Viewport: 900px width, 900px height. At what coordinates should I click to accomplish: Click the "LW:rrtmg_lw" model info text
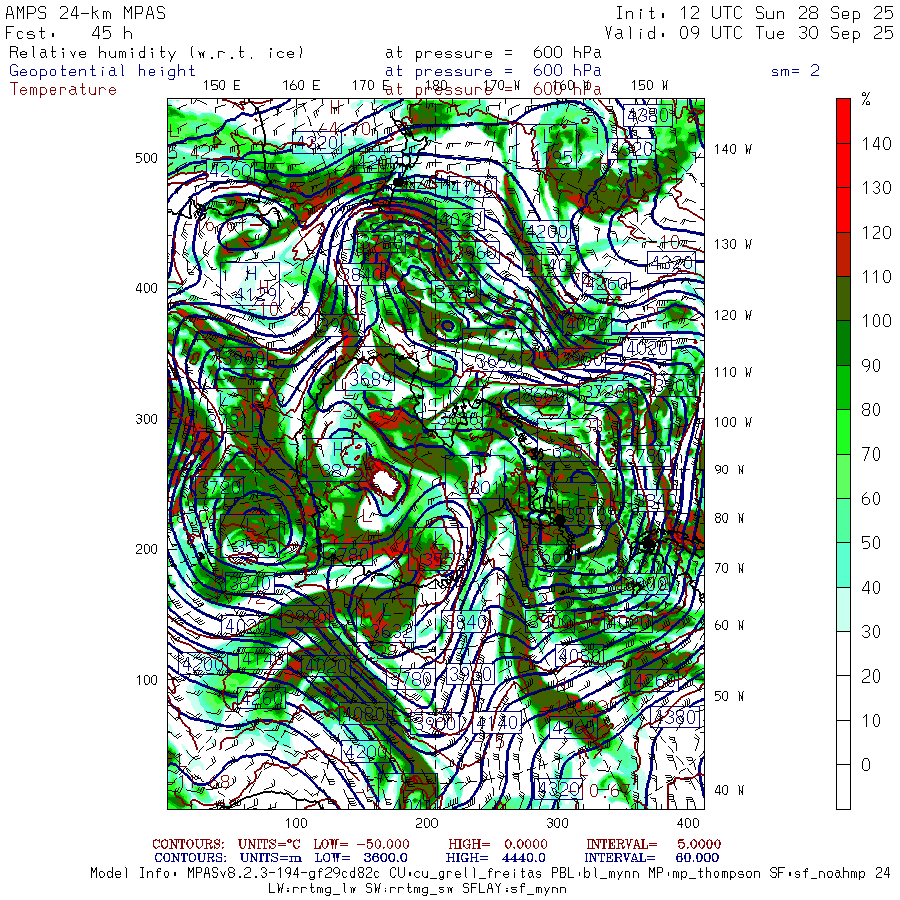coord(313,889)
